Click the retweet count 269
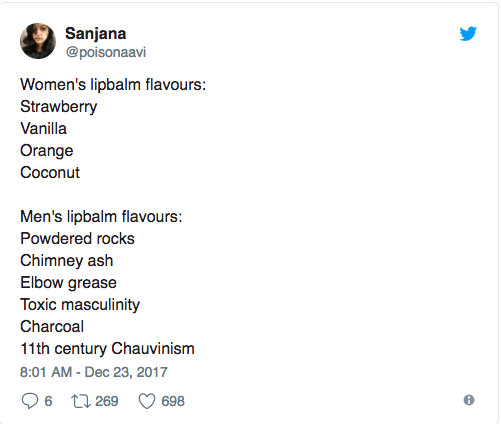501x424 pixels. (x=107, y=401)
